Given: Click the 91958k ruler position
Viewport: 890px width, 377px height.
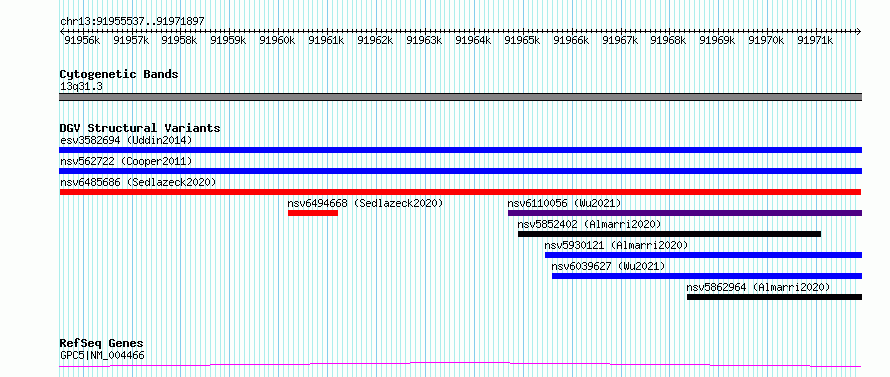Looking at the screenshot, I should click(x=179, y=40).
